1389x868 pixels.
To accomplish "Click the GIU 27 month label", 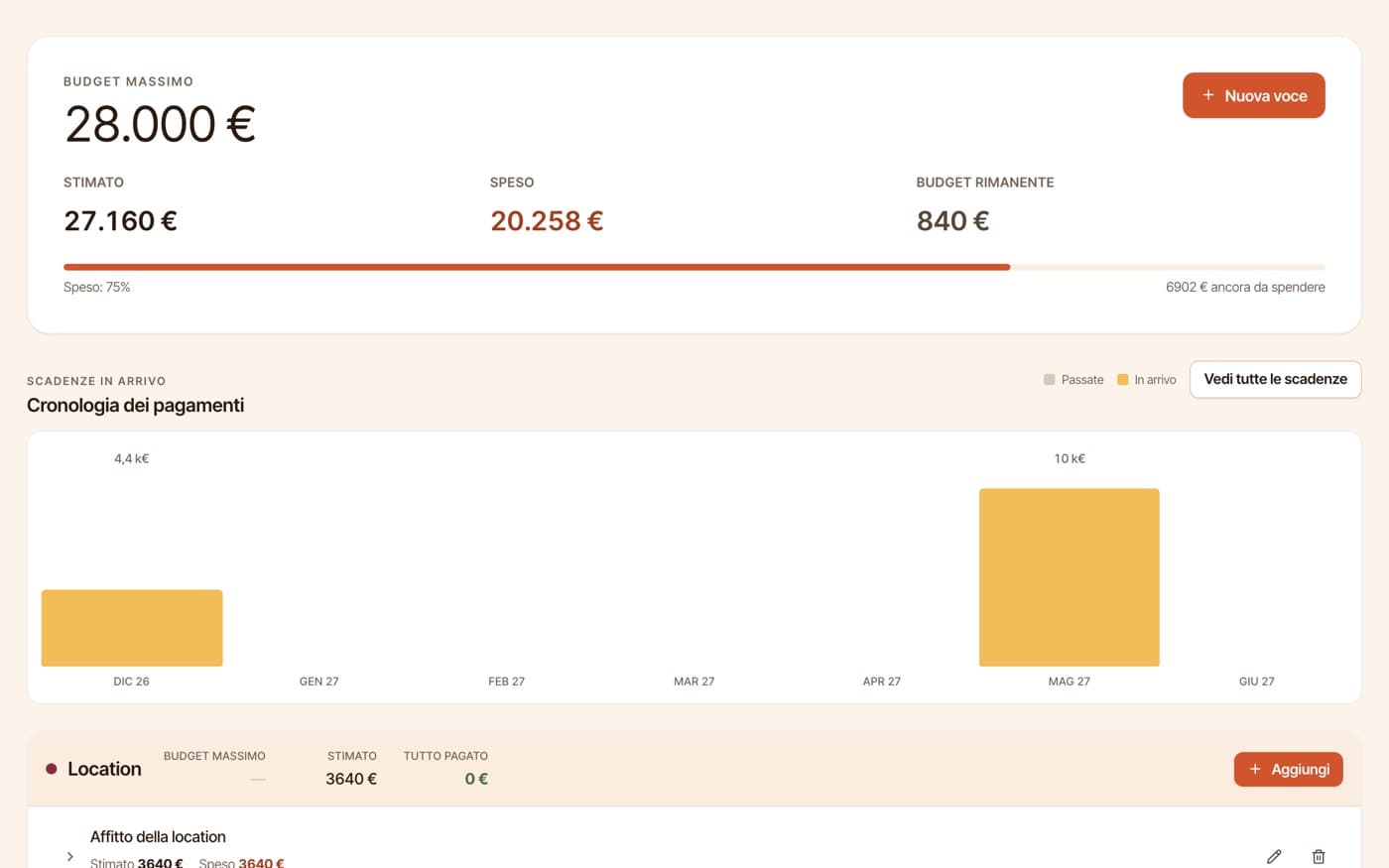I will coord(1256,682).
